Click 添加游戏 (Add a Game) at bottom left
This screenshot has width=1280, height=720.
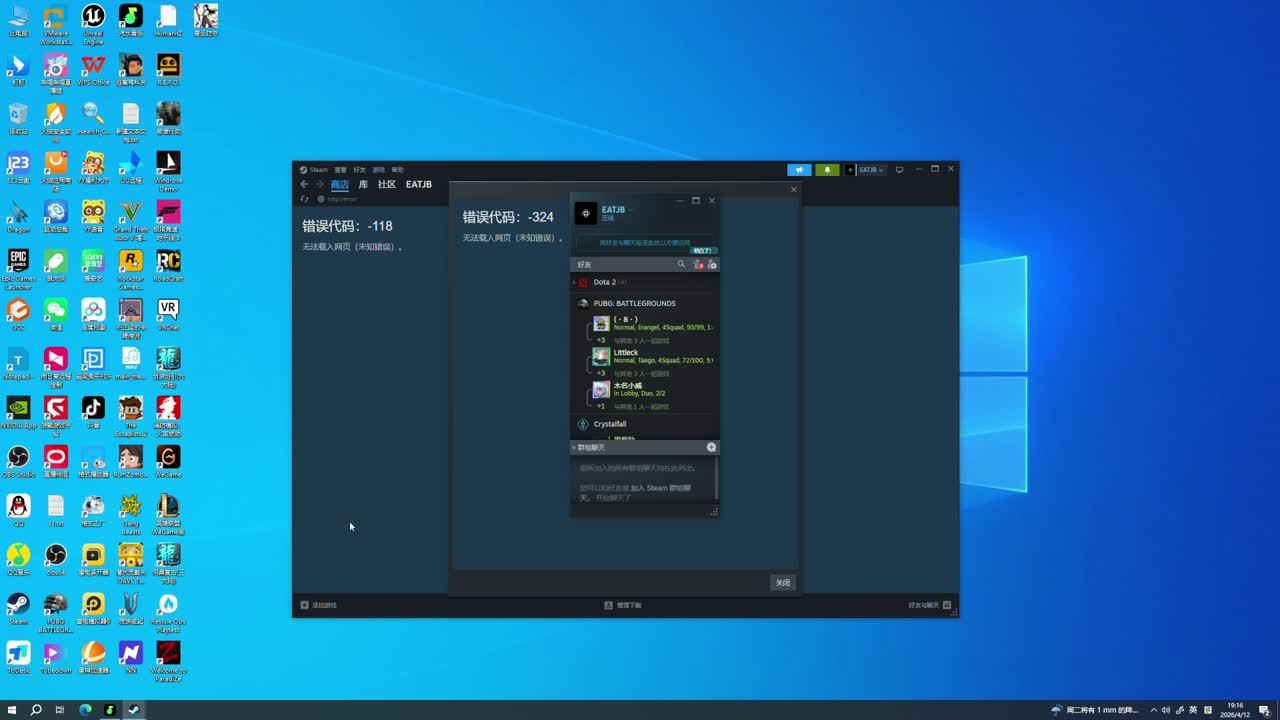(x=319, y=605)
